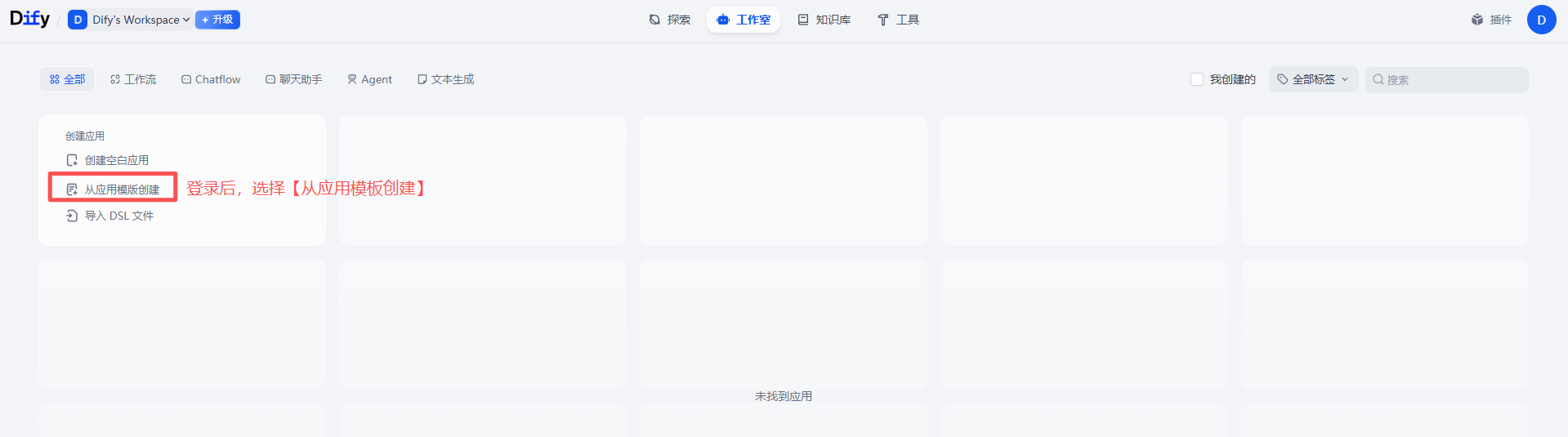Choose 创建空白应用 create blank app

tap(107, 160)
